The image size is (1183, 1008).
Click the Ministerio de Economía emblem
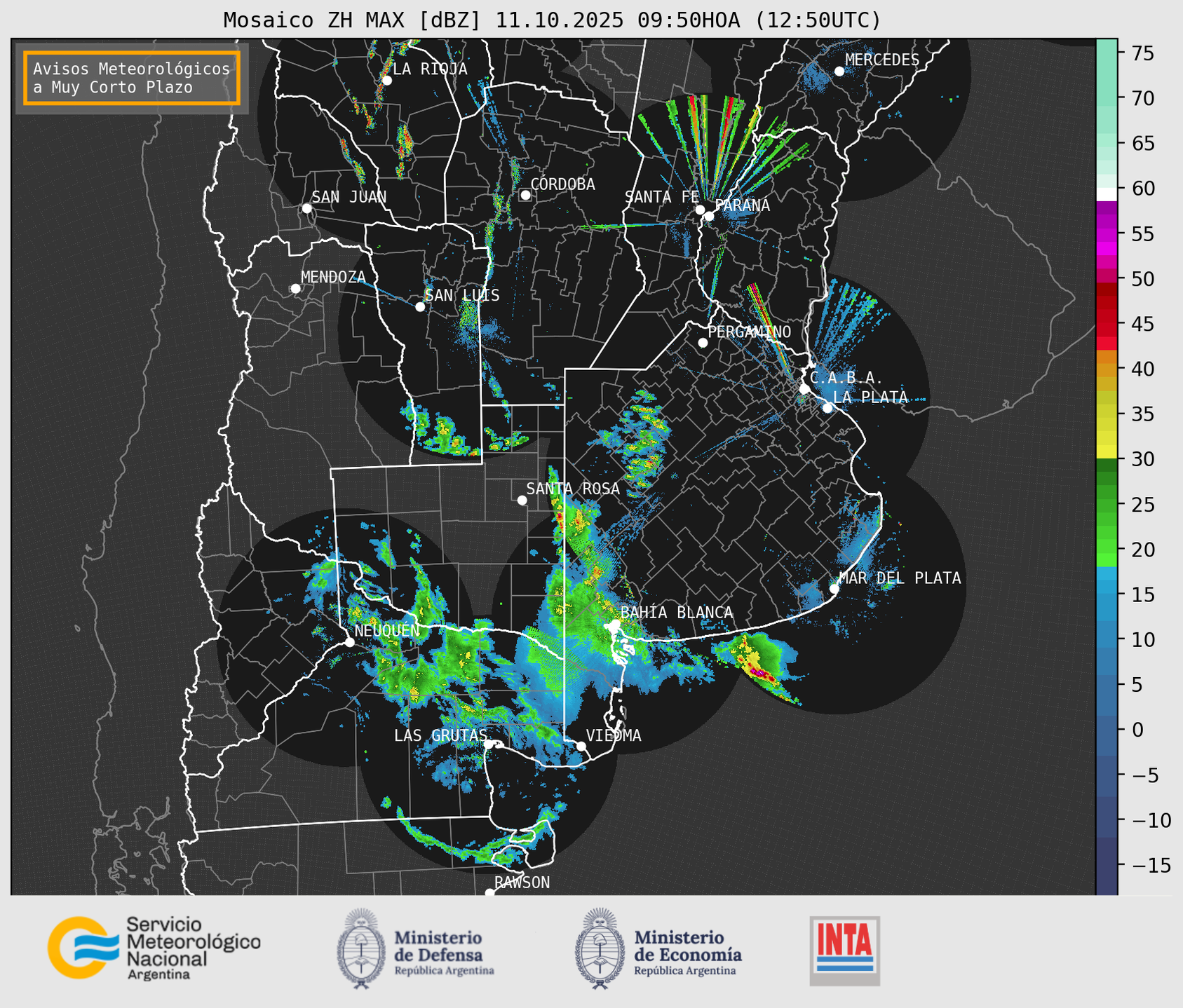pos(600,948)
